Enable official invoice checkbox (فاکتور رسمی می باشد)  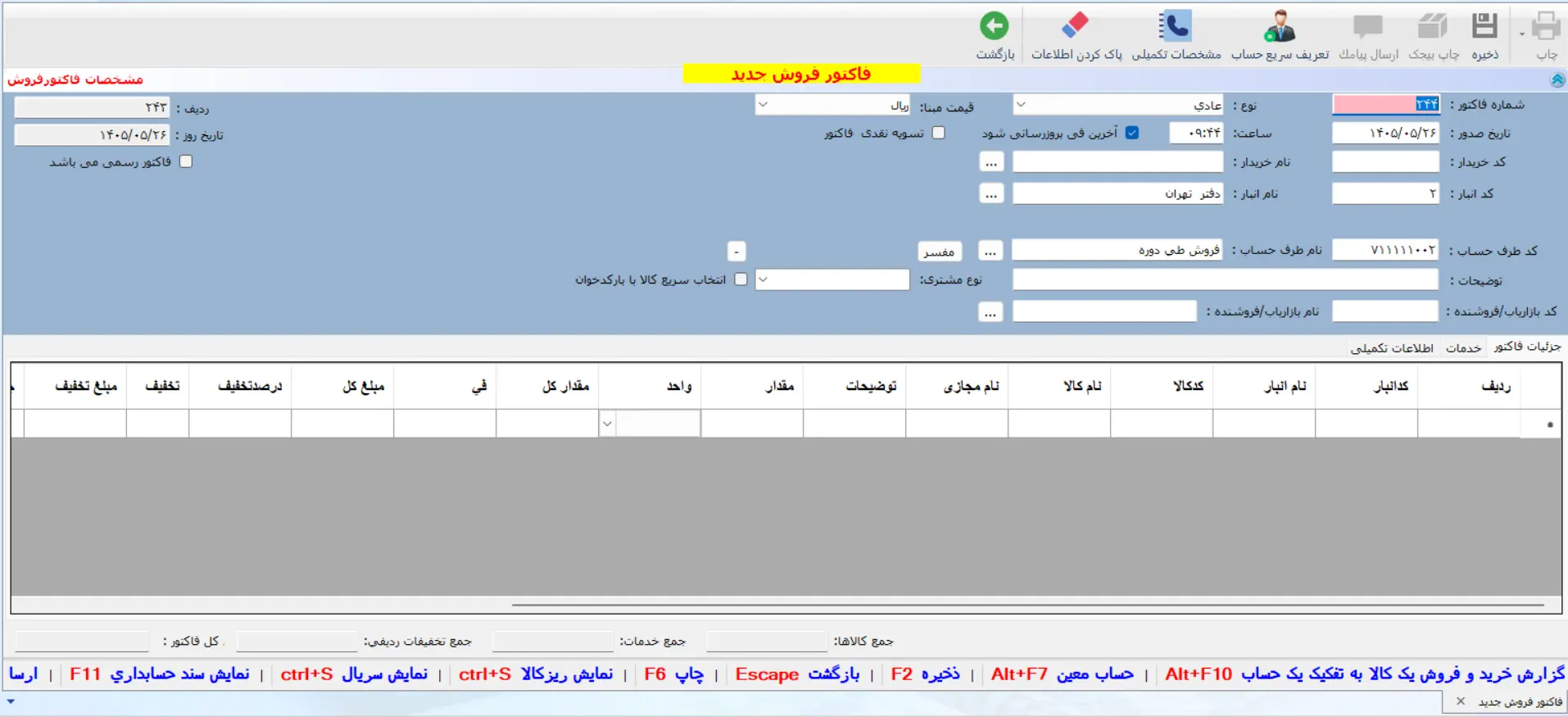[186, 161]
